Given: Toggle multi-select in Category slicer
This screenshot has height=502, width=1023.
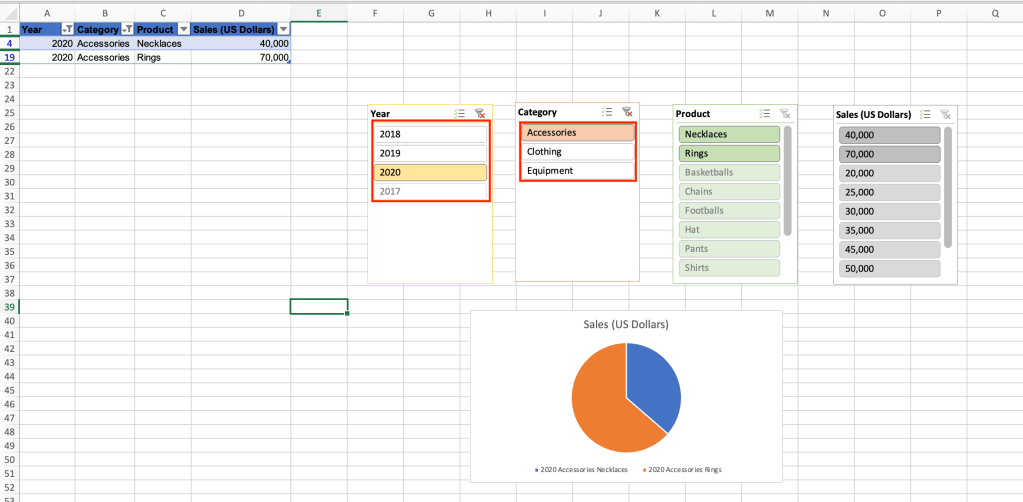Looking at the screenshot, I should [x=607, y=112].
